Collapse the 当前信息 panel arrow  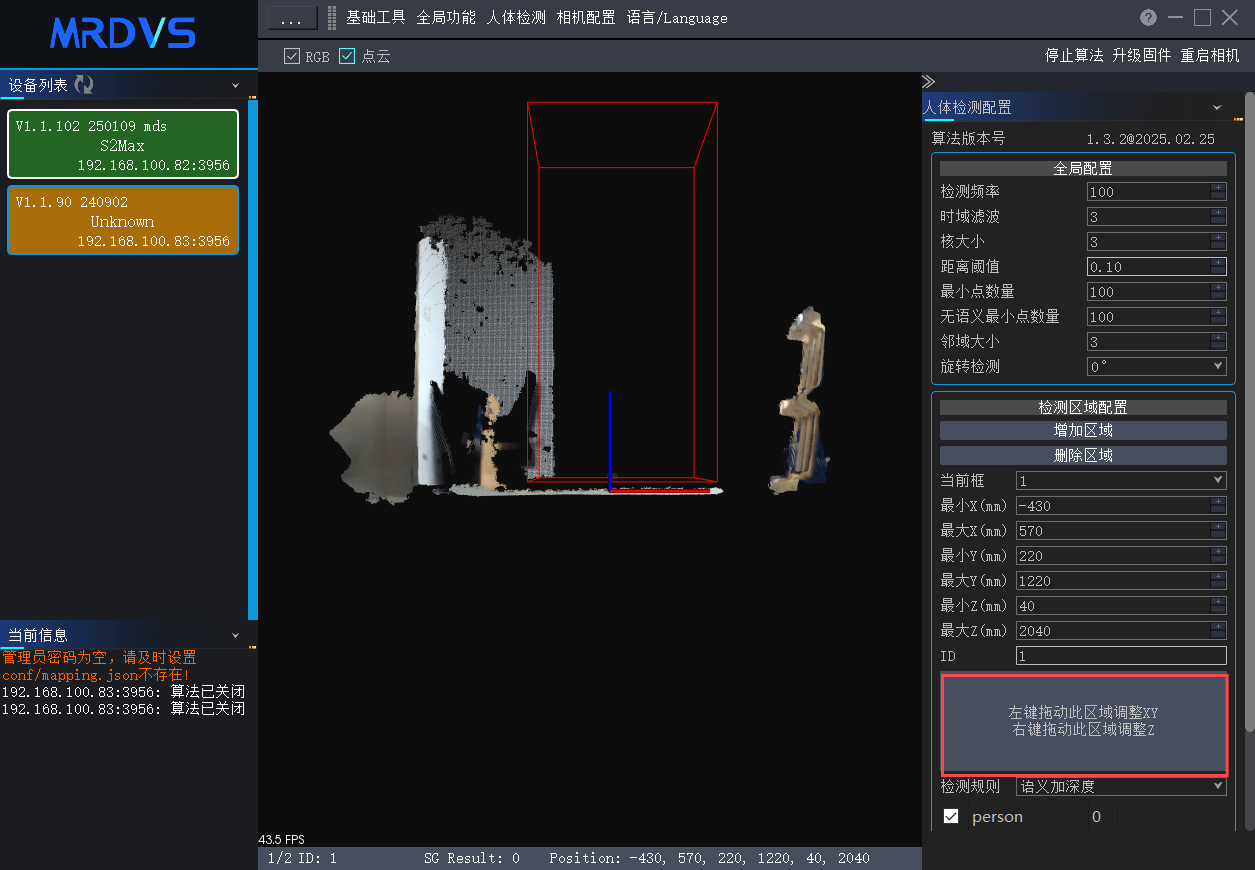(x=236, y=635)
